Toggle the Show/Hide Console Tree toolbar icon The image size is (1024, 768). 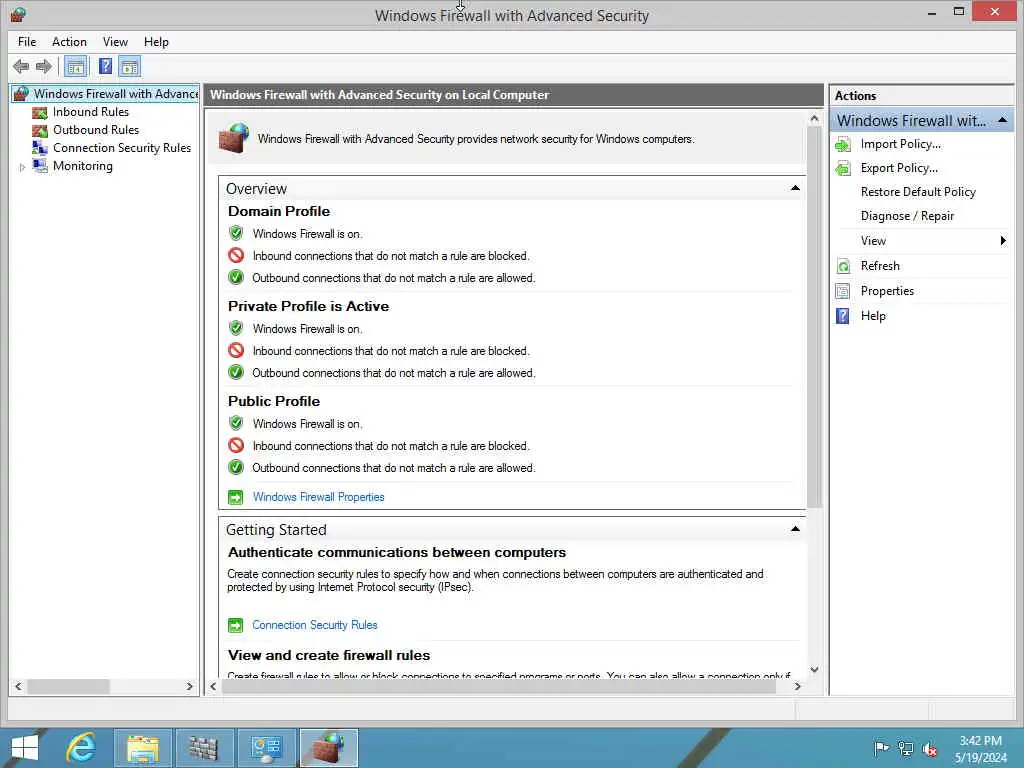[x=76, y=66]
